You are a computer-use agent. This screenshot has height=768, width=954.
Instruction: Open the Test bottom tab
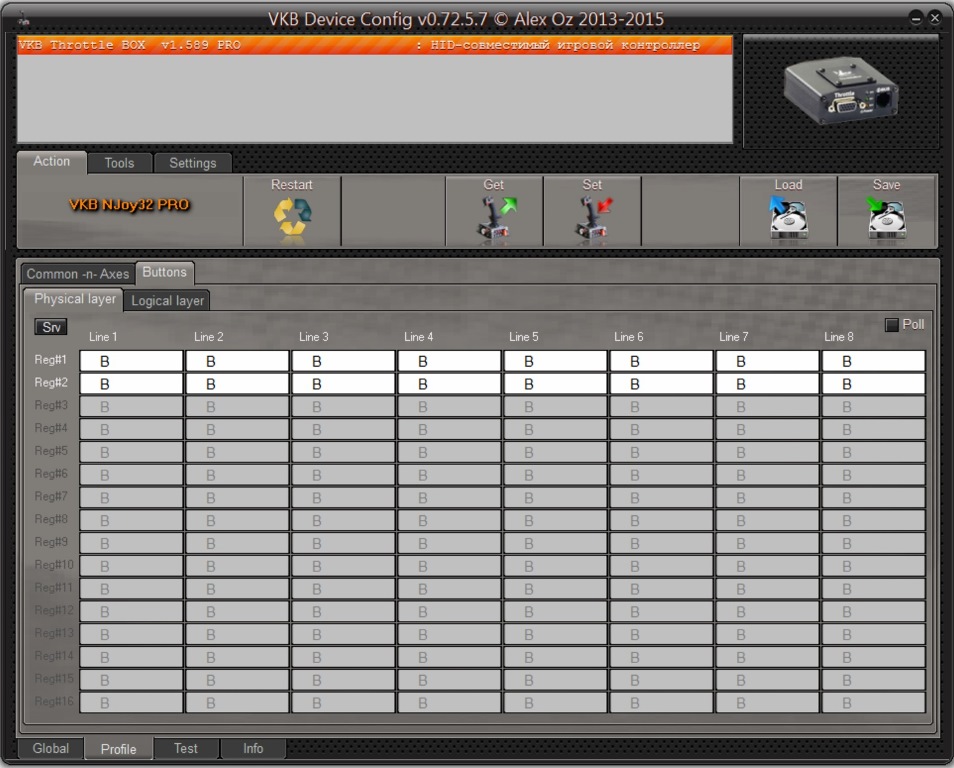click(x=186, y=749)
